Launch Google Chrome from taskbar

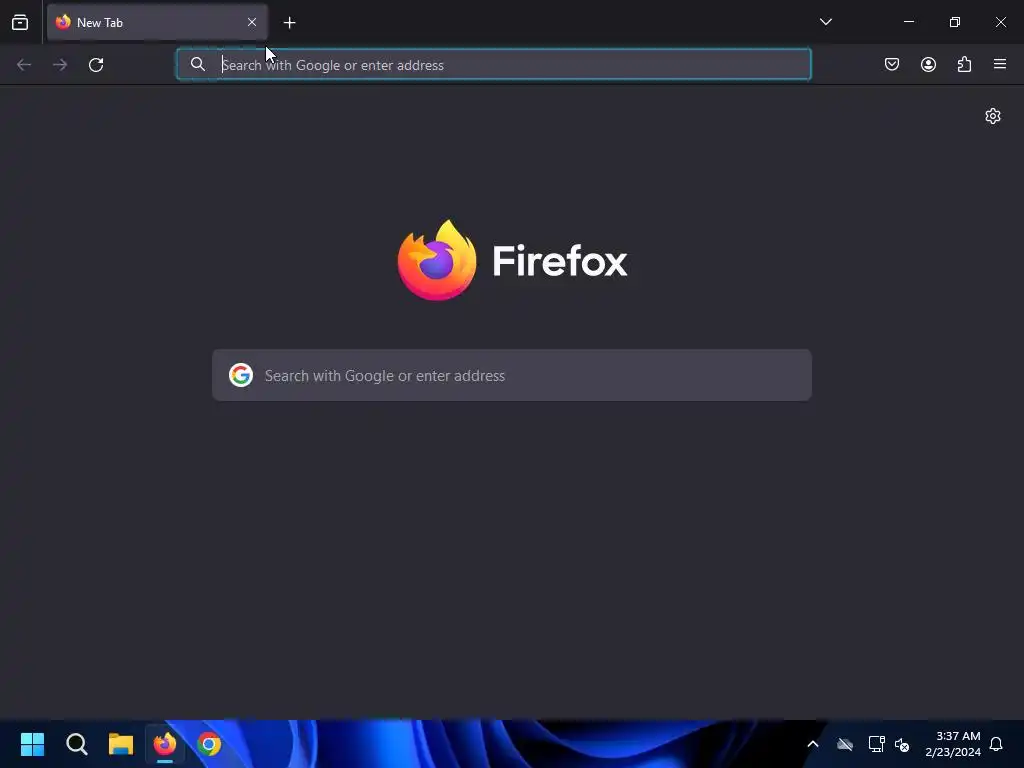click(209, 744)
